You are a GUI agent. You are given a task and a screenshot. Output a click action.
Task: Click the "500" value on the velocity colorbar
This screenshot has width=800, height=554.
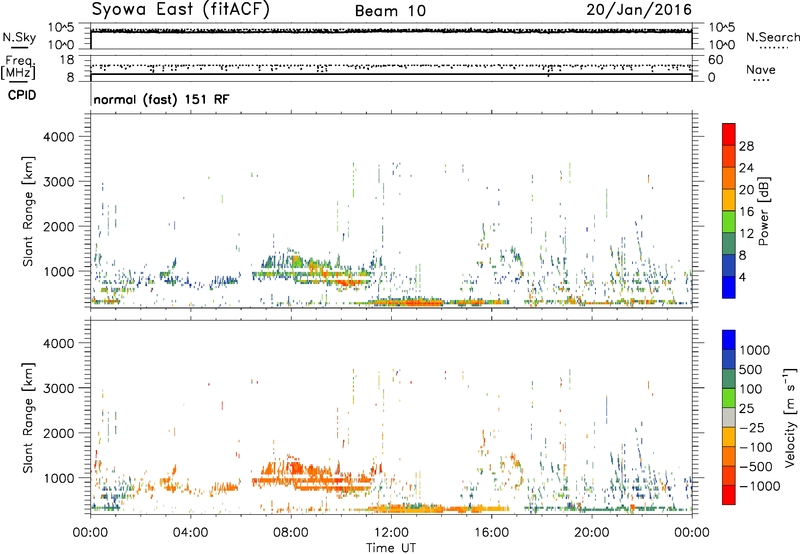(751, 369)
